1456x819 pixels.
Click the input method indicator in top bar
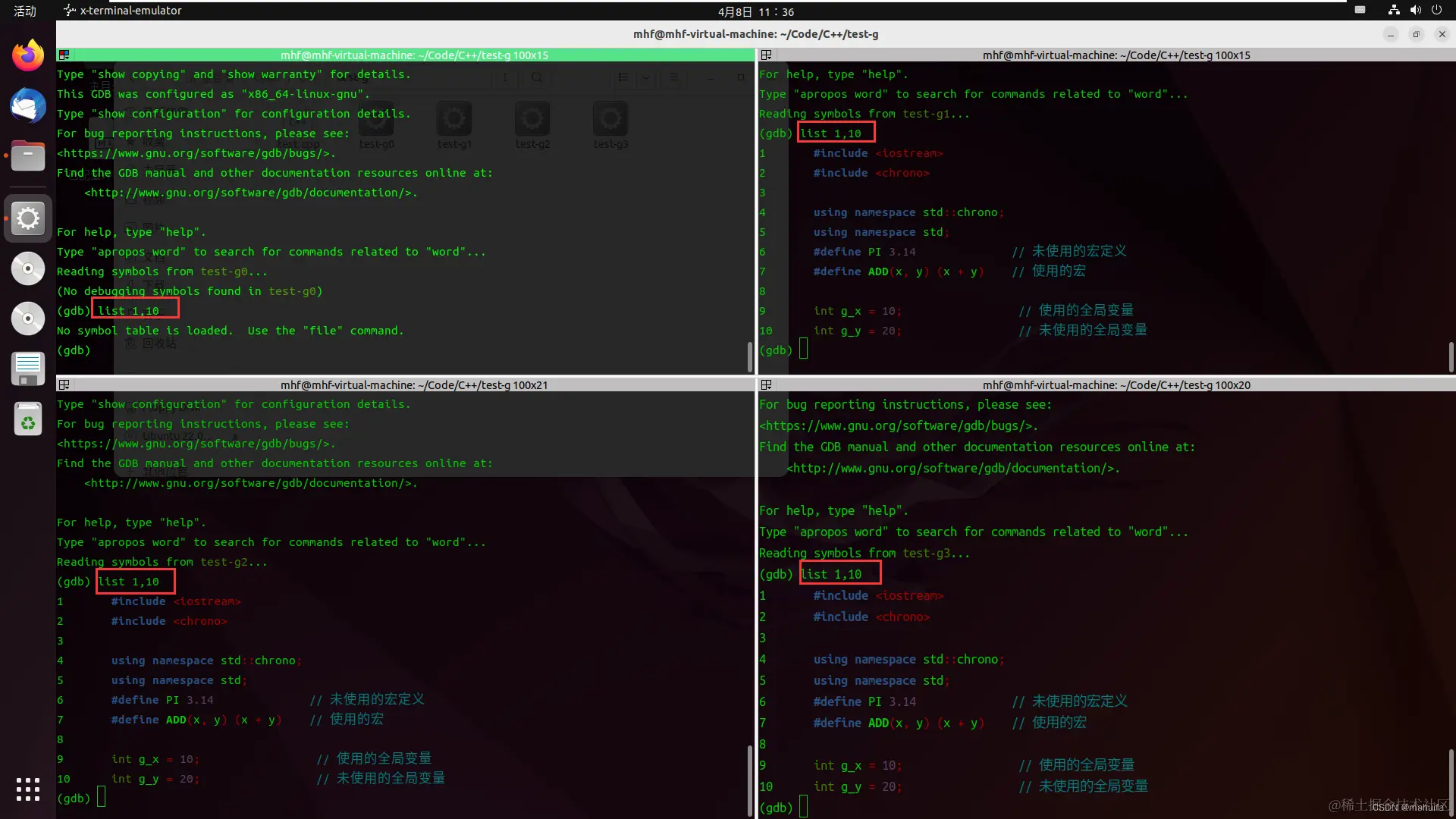[x=1360, y=11]
